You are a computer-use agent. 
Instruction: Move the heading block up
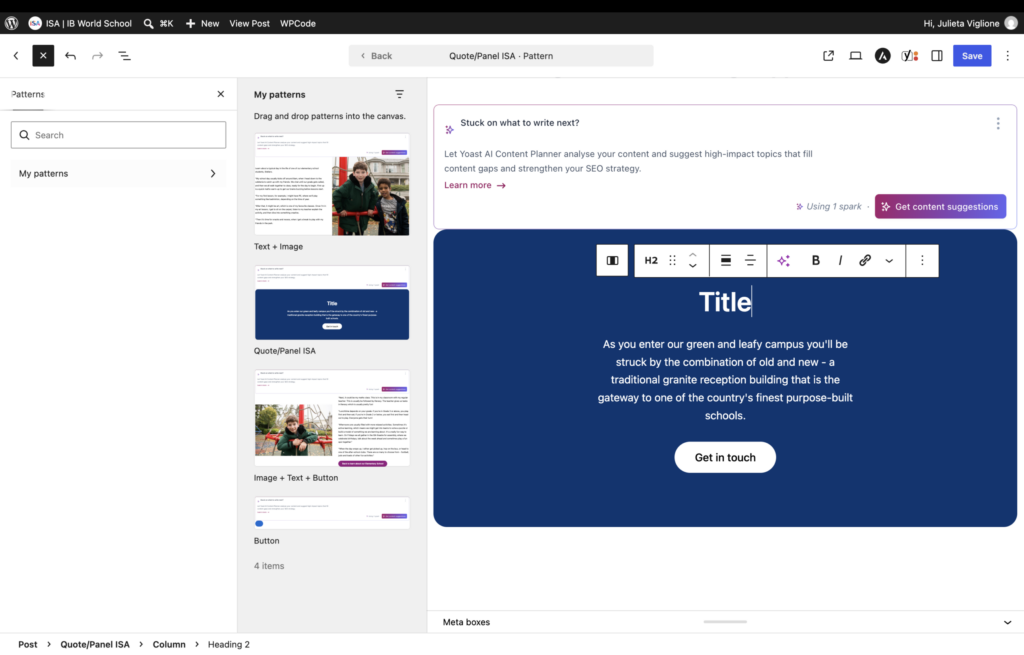click(692, 255)
